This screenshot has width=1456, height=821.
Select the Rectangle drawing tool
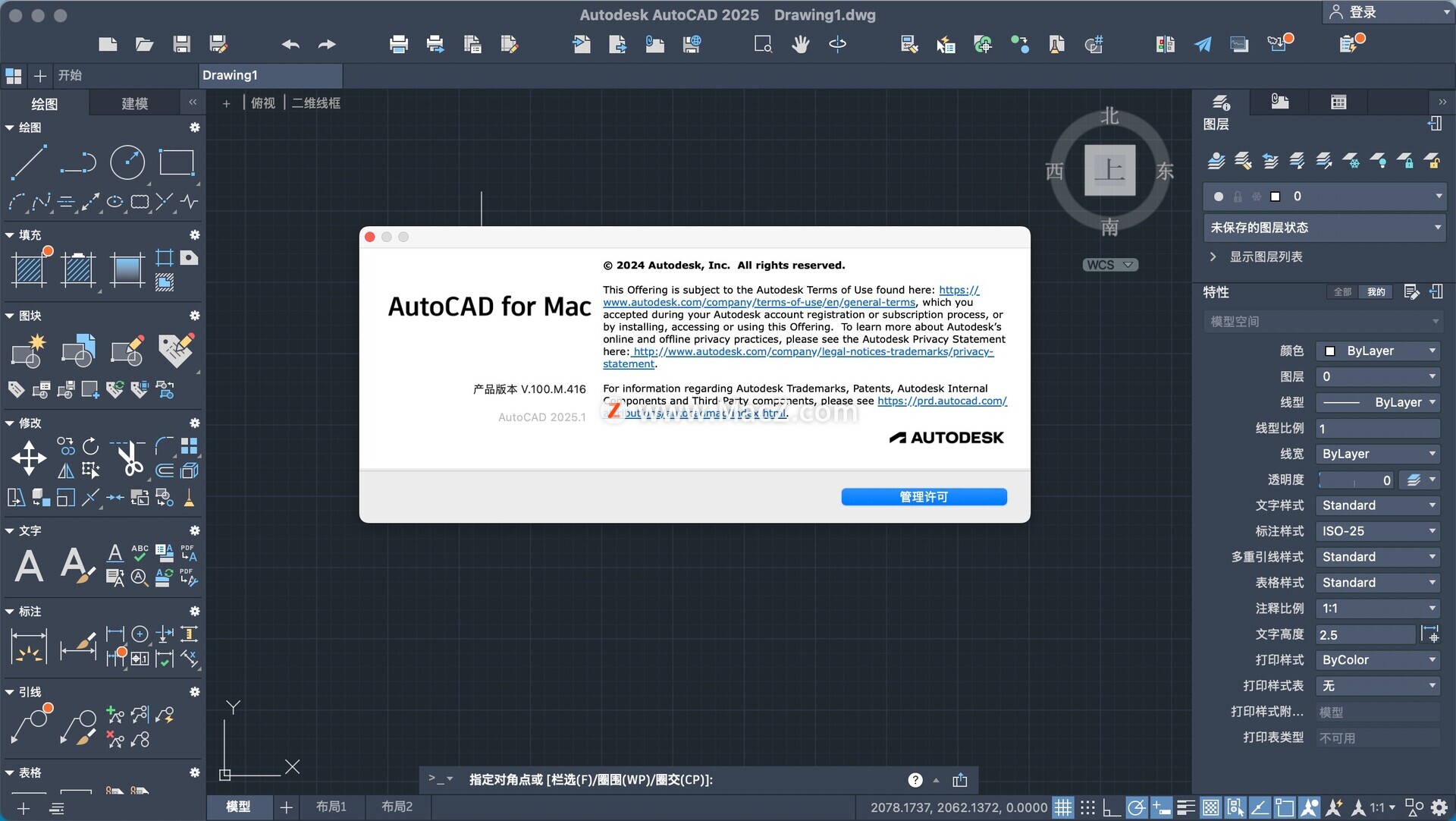tap(176, 162)
